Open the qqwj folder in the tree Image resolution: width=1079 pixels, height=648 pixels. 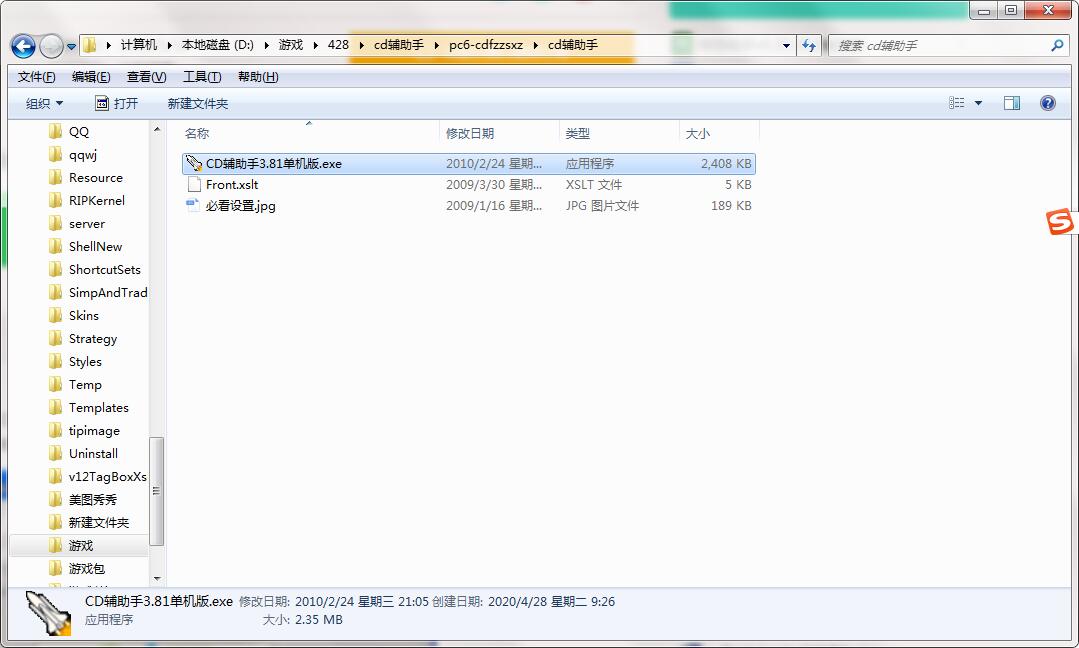point(83,155)
